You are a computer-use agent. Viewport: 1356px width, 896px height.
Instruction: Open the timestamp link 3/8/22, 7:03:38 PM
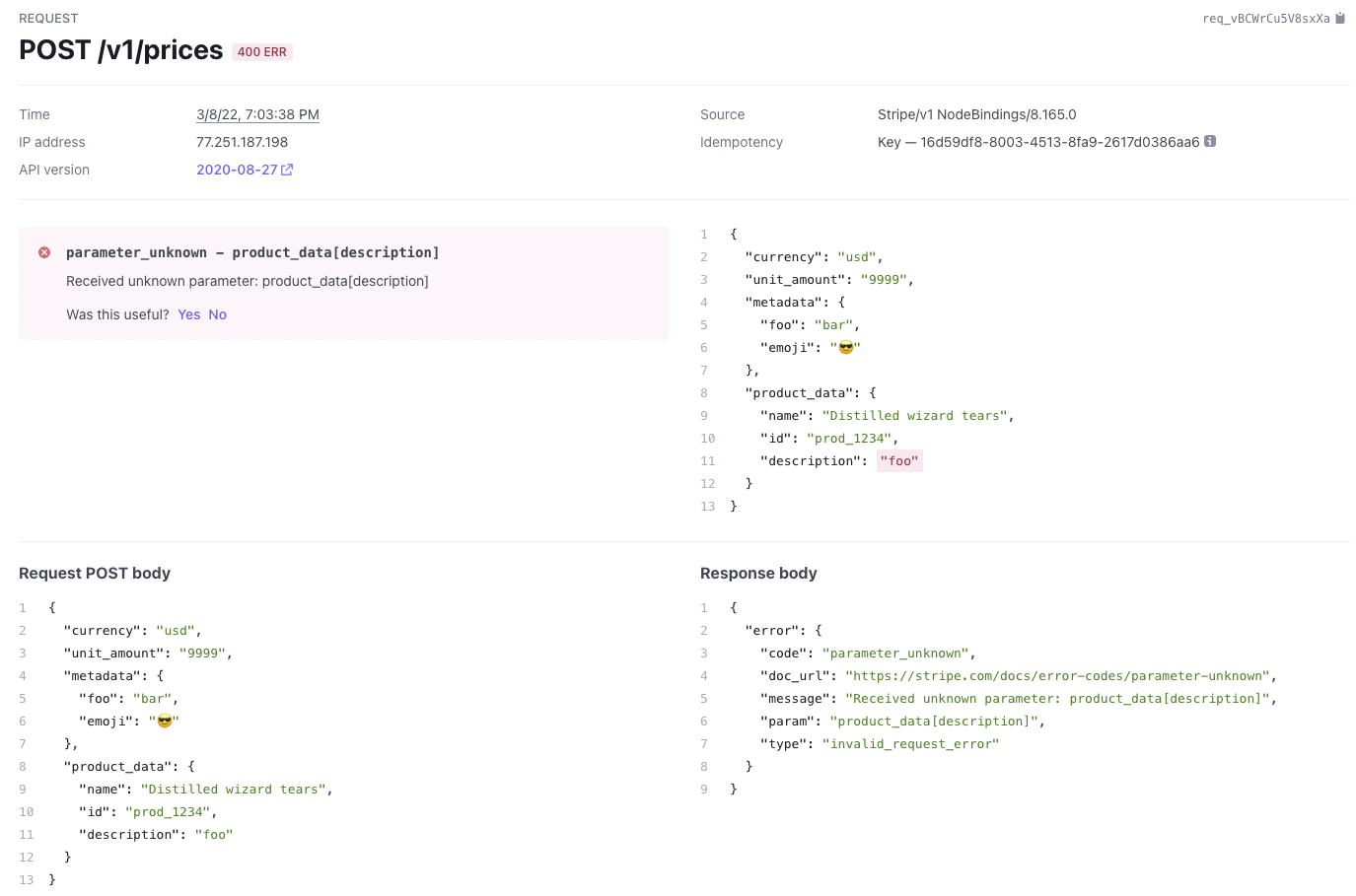pos(257,114)
